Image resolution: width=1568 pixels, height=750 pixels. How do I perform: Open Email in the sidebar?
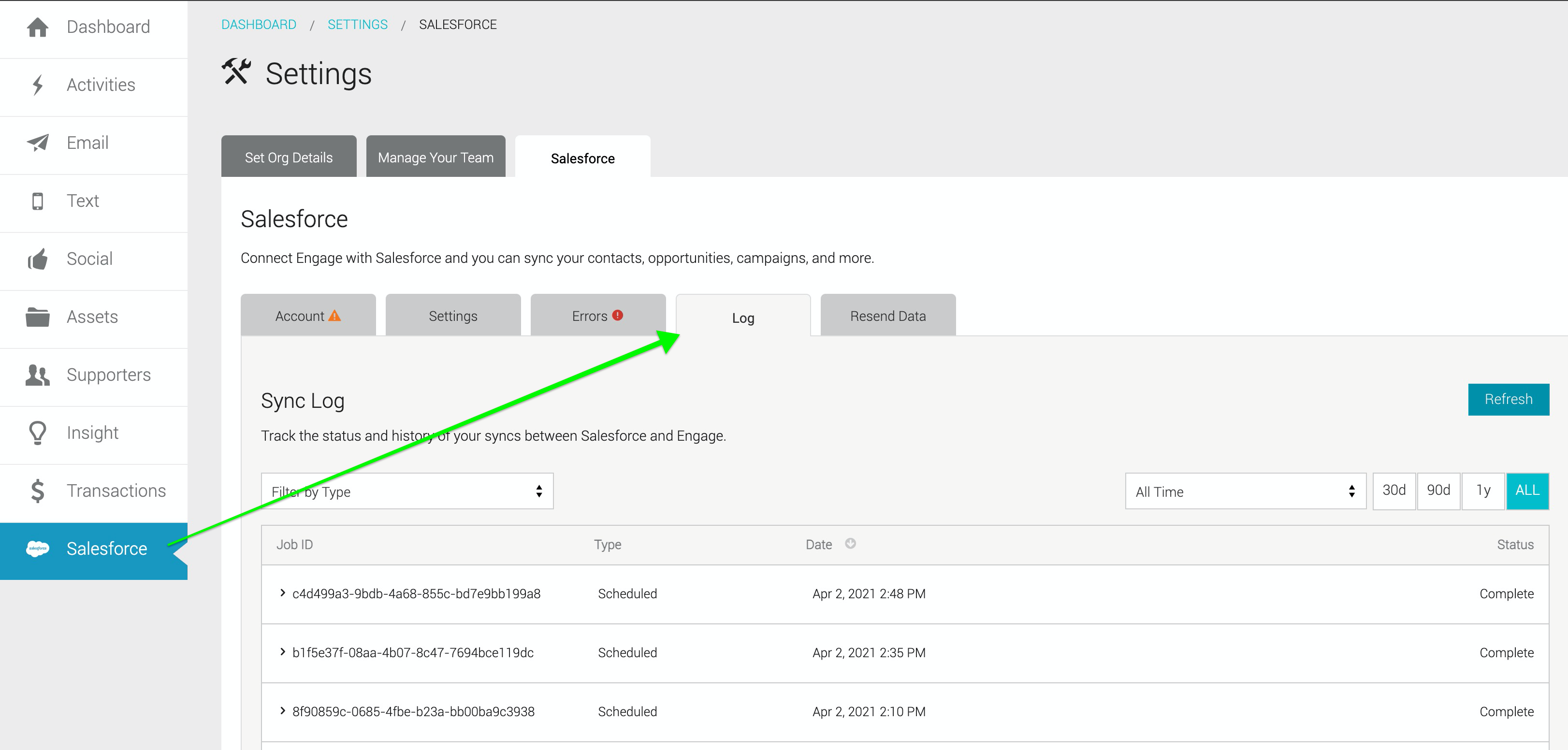(x=94, y=145)
